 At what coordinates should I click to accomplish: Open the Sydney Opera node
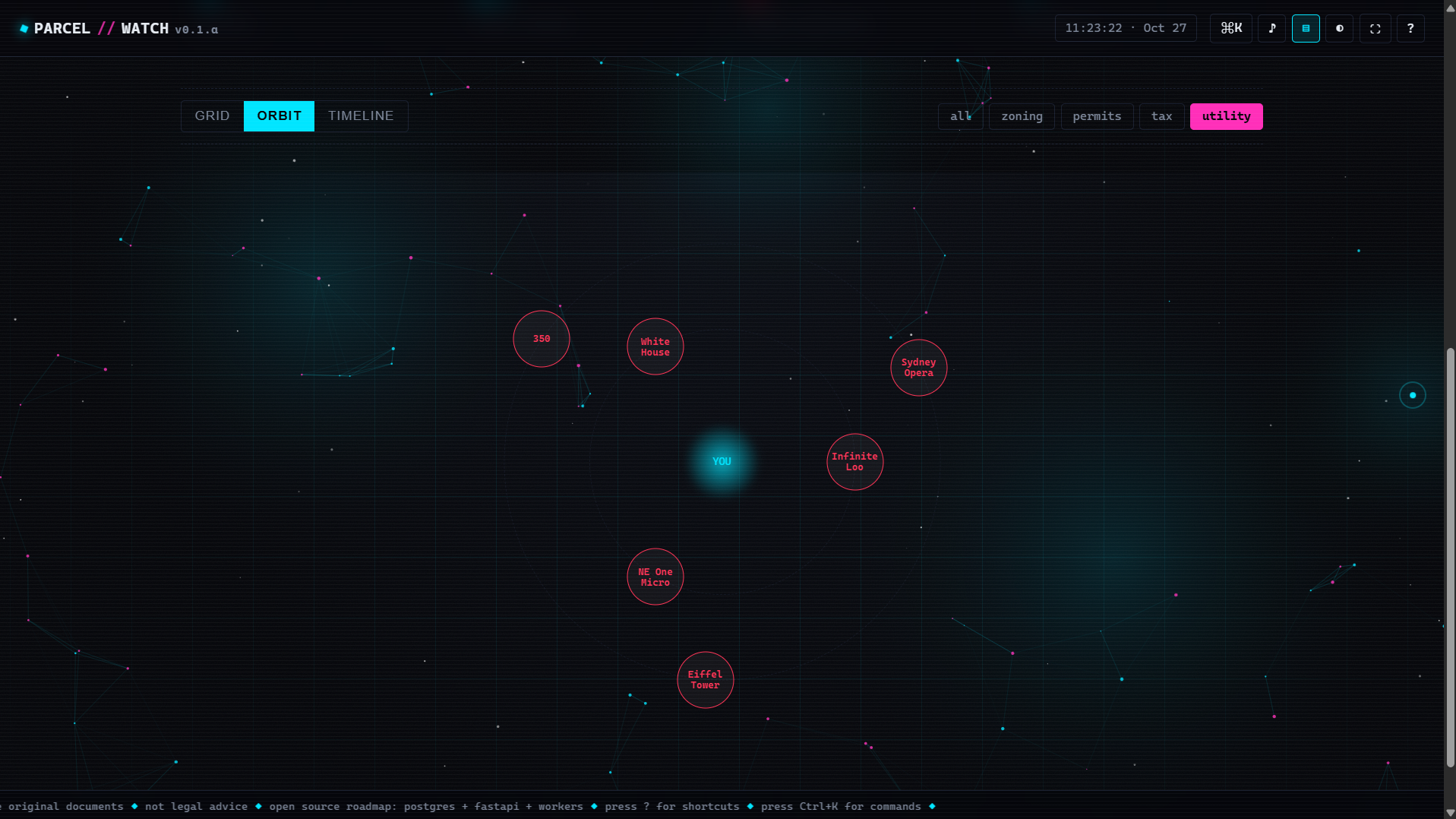pyautogui.click(x=919, y=368)
